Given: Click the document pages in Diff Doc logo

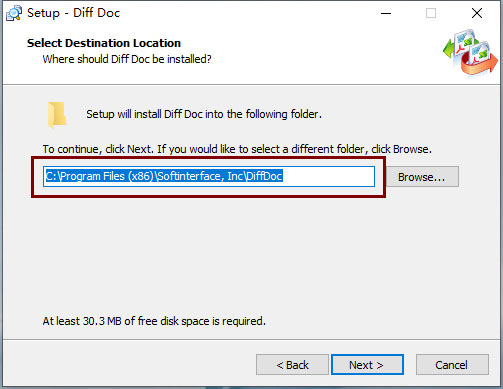Looking at the screenshot, I should point(472,47).
